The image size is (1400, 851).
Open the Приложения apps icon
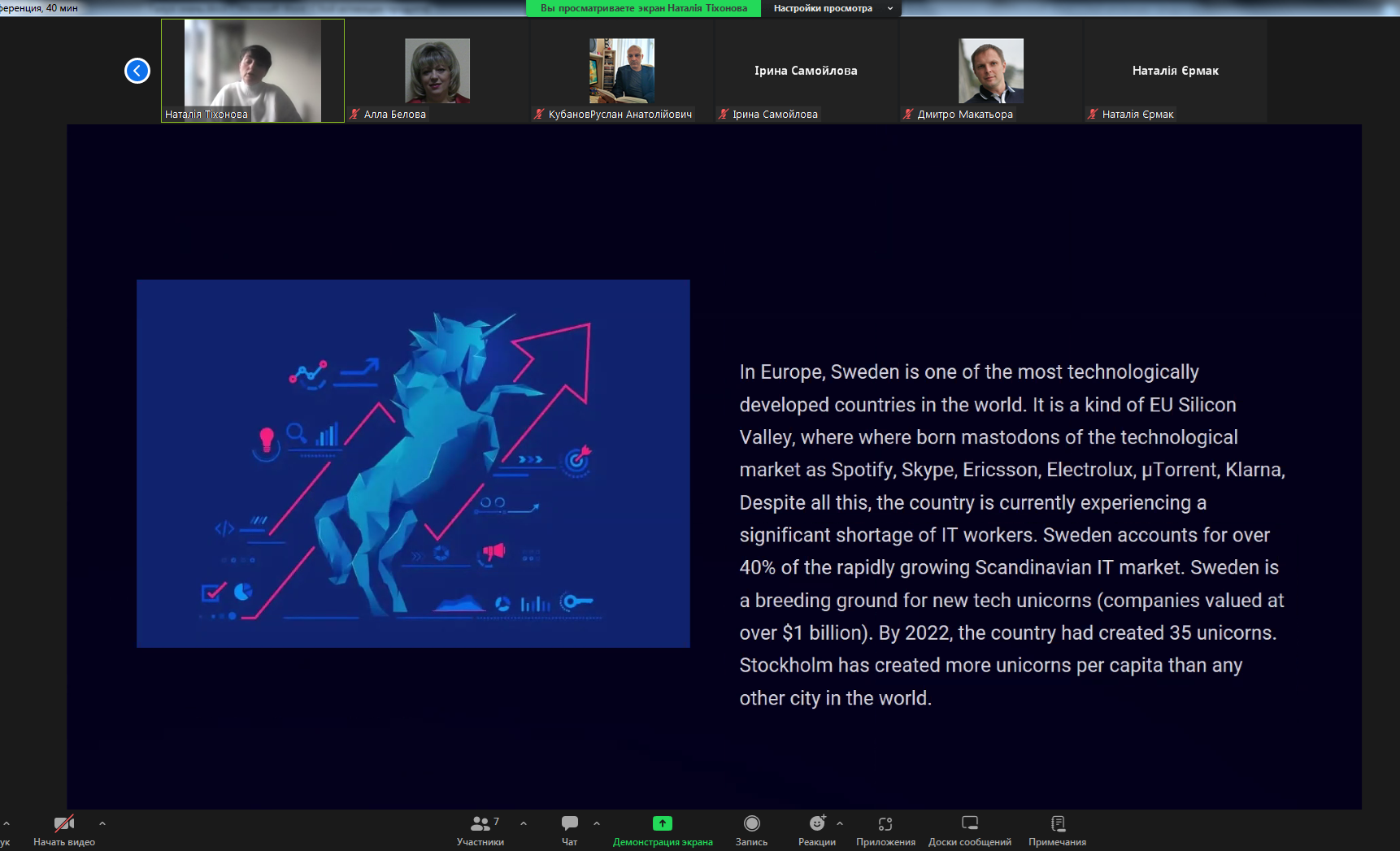[885, 823]
